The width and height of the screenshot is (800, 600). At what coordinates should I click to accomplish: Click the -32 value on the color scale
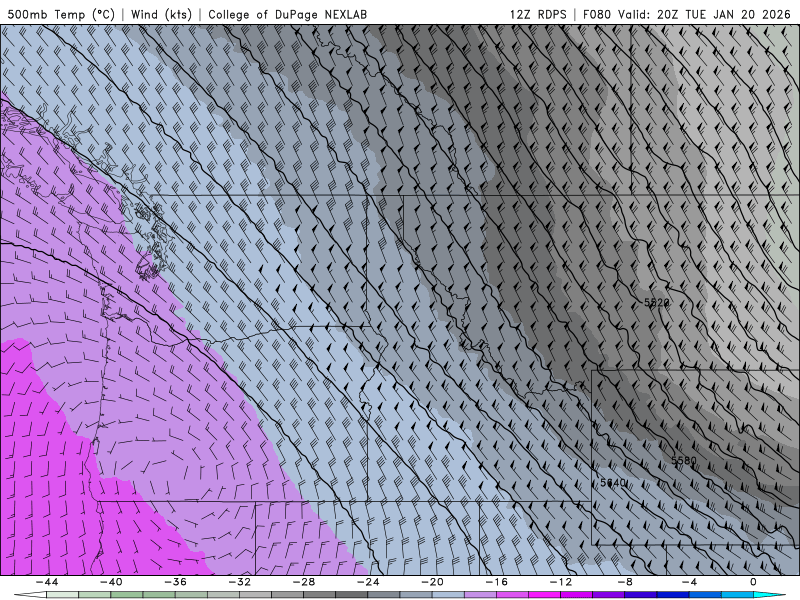(x=239, y=582)
